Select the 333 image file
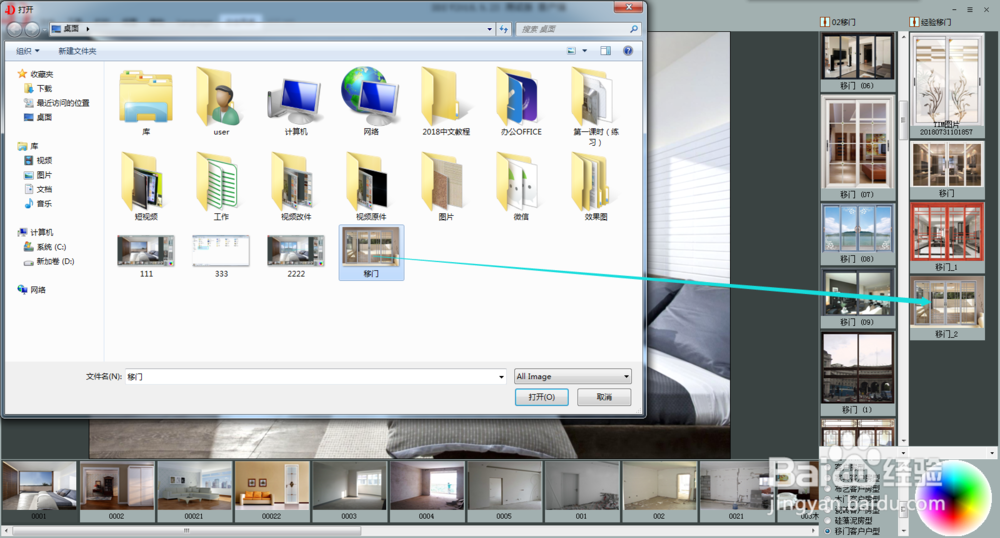This screenshot has height=538, width=1000. pyautogui.click(x=221, y=256)
